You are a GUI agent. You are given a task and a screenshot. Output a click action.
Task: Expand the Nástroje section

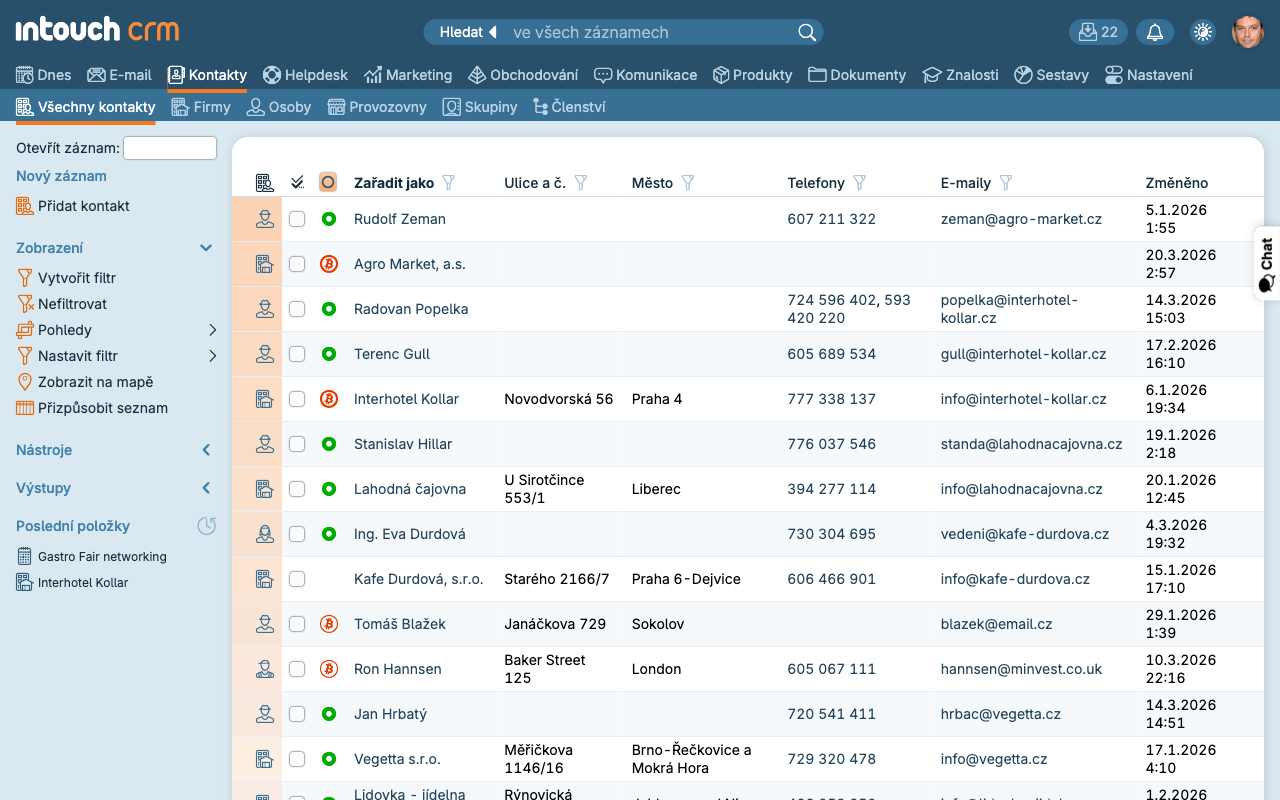point(206,450)
